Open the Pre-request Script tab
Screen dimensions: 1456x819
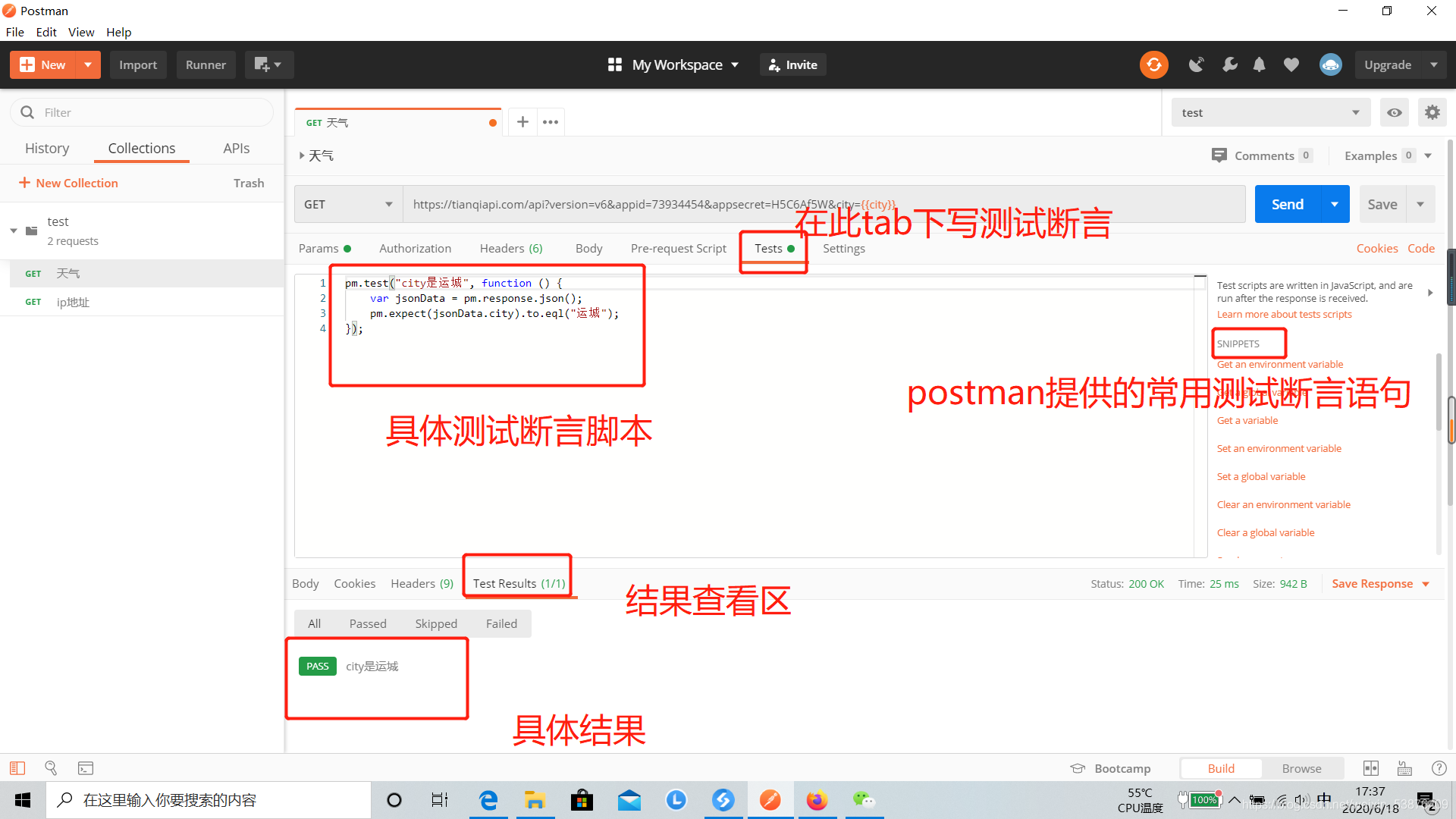[x=678, y=248]
